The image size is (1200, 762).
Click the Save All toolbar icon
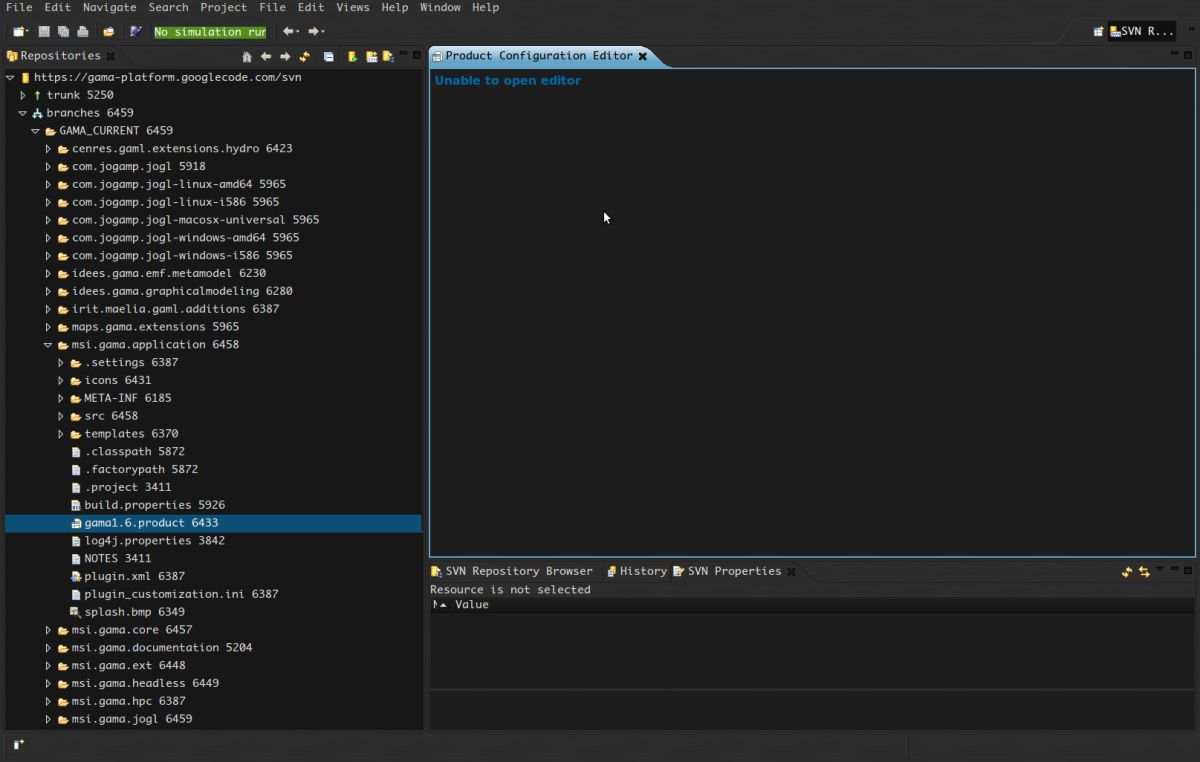click(63, 32)
